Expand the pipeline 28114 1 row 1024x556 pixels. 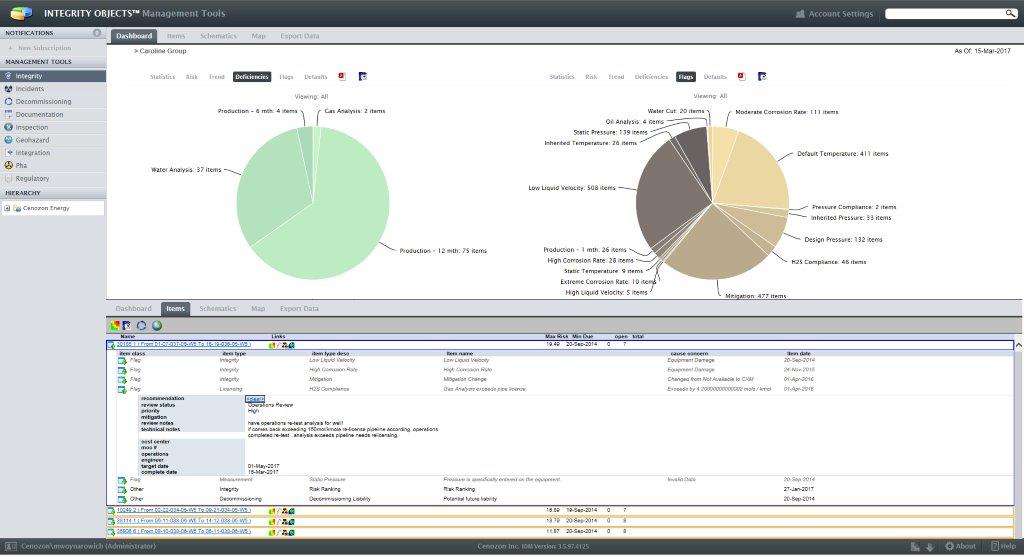tap(111, 521)
